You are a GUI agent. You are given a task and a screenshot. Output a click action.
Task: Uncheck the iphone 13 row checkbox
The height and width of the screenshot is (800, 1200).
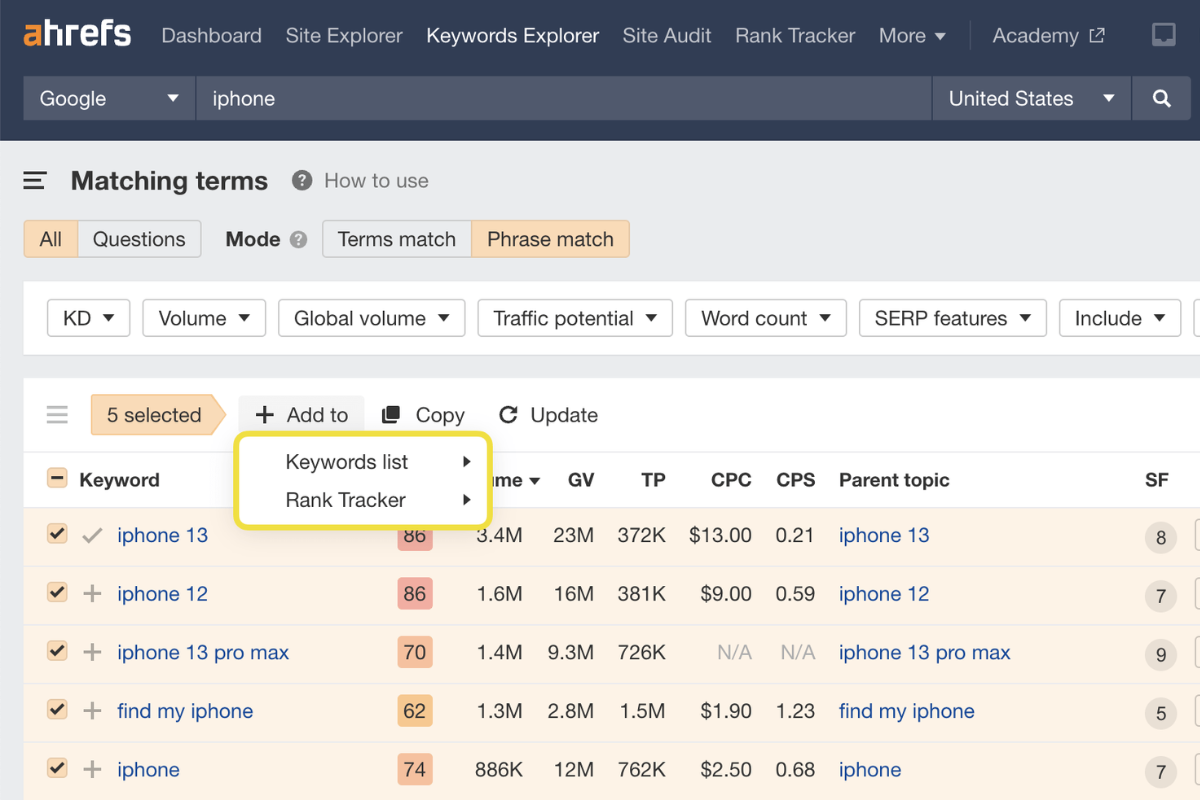pyautogui.click(x=57, y=534)
